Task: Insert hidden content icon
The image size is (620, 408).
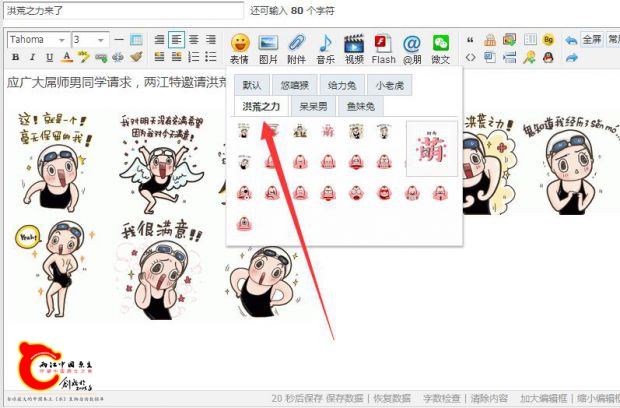Action: tap(490, 57)
